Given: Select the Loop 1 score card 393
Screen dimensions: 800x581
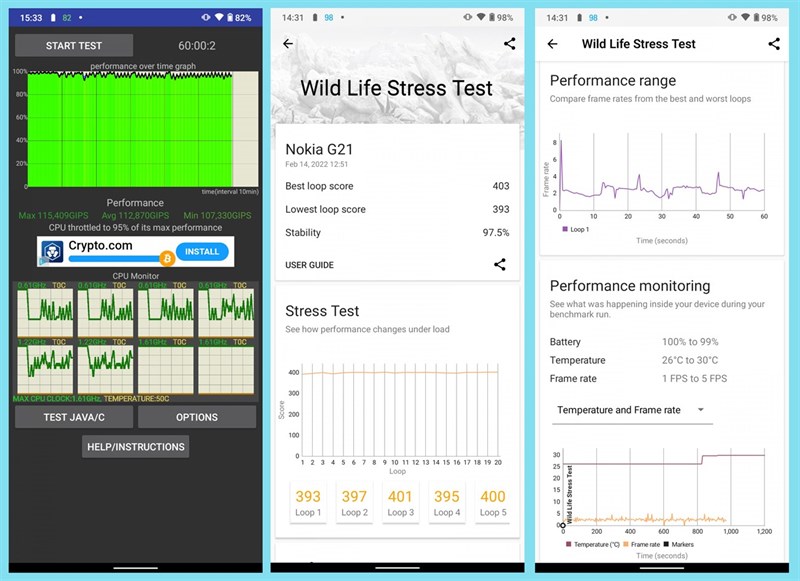Looking at the screenshot, I should pyautogui.click(x=308, y=502).
